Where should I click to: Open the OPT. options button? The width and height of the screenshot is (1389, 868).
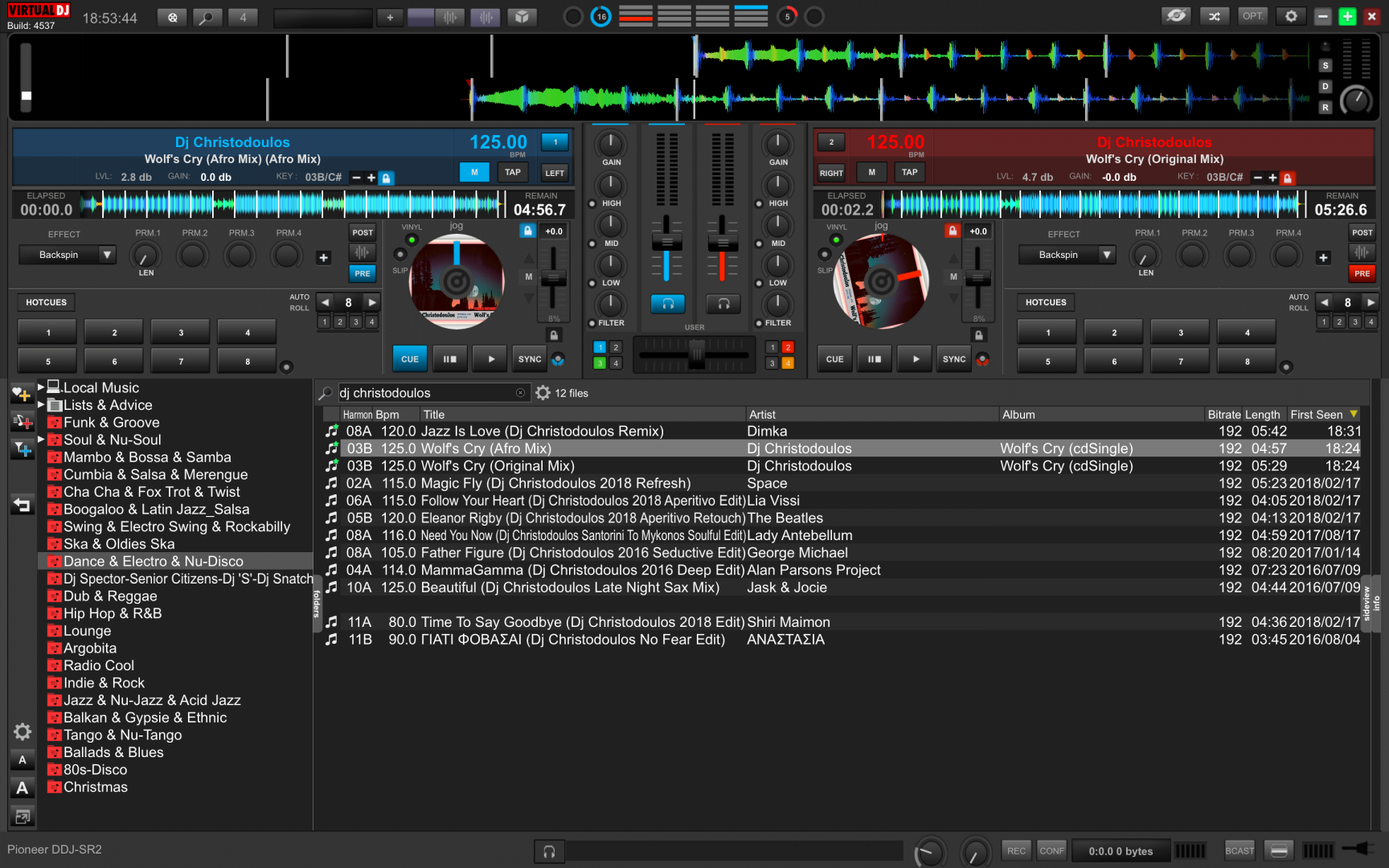1252,16
